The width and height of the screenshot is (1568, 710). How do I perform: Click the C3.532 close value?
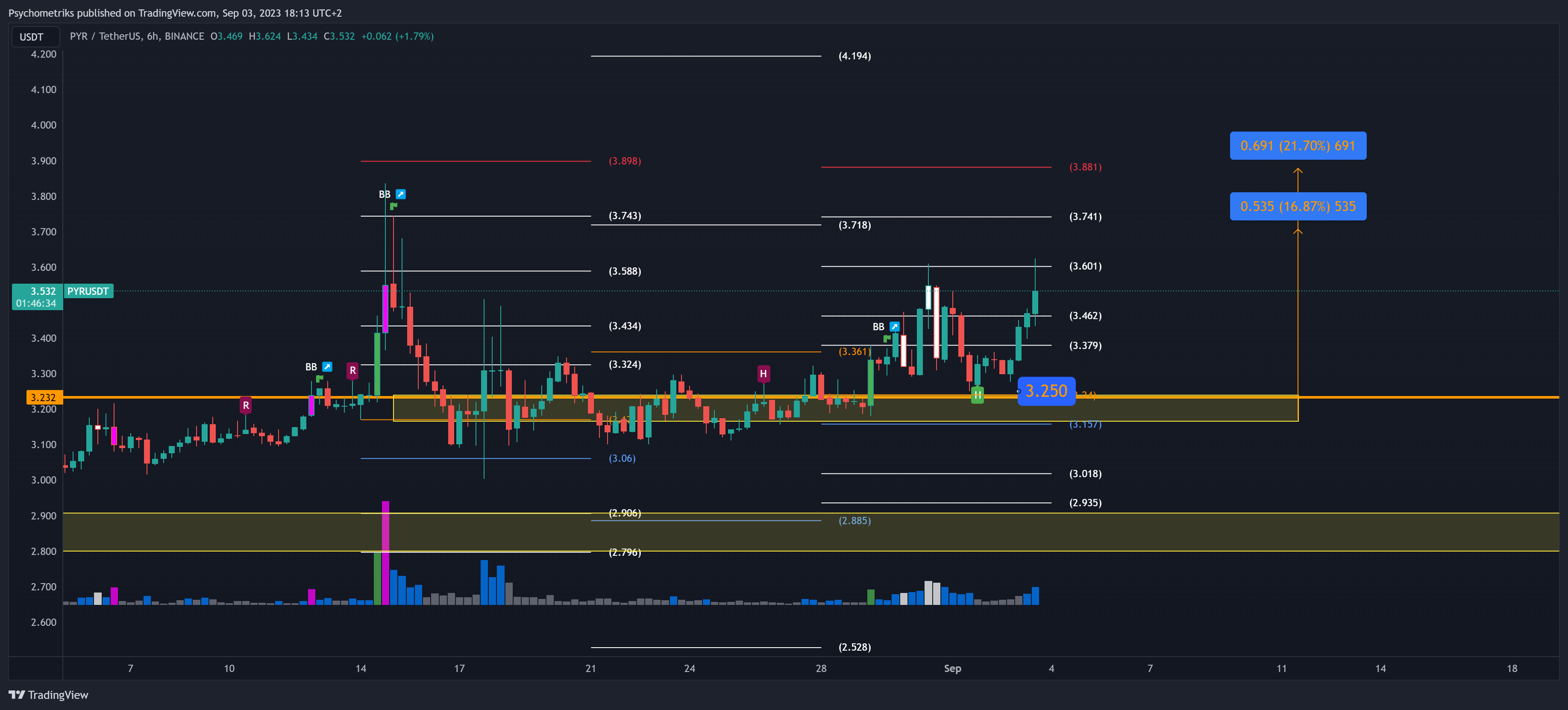click(339, 36)
